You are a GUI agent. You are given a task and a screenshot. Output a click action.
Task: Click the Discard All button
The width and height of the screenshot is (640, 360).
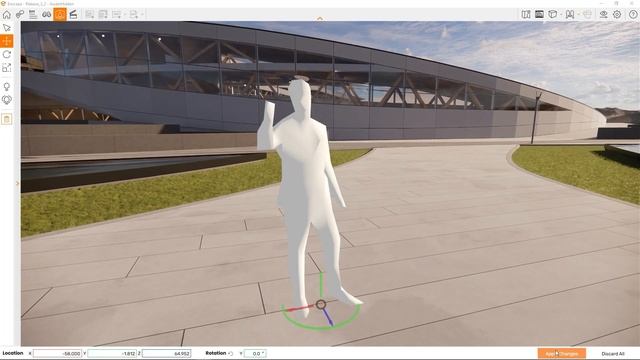[x=613, y=353]
